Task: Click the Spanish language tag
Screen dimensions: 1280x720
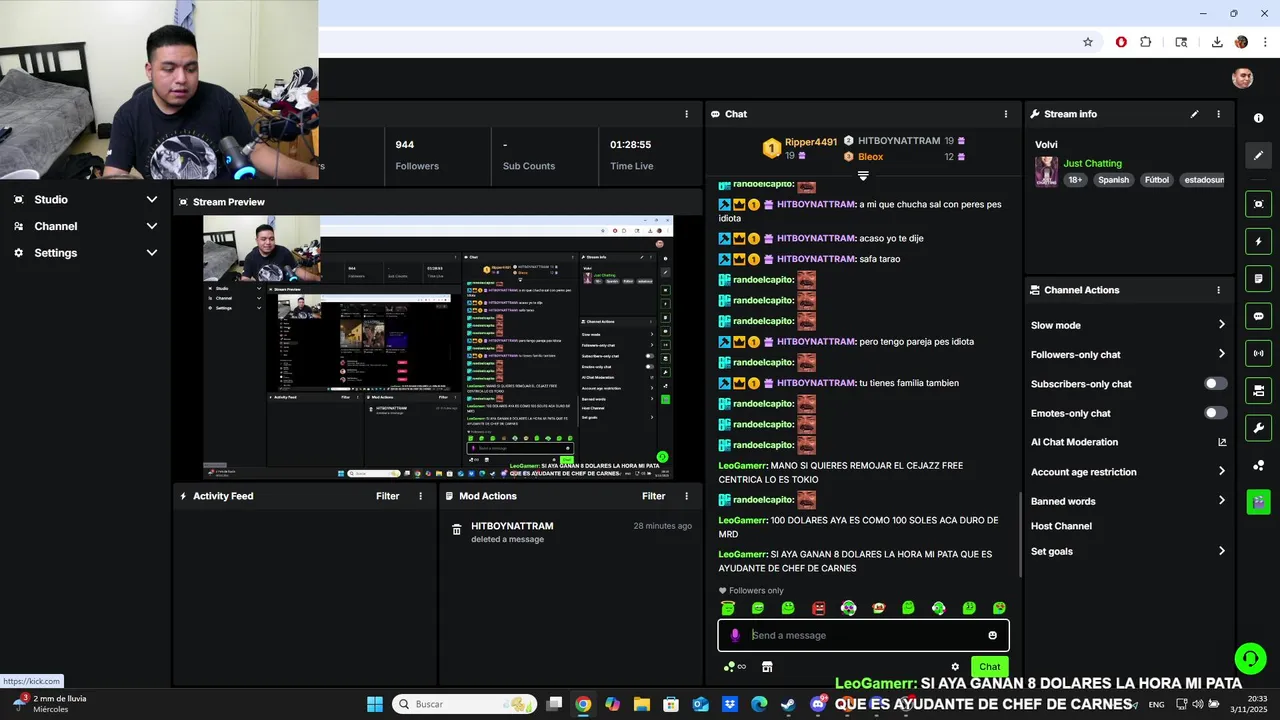Action: click(x=1113, y=180)
